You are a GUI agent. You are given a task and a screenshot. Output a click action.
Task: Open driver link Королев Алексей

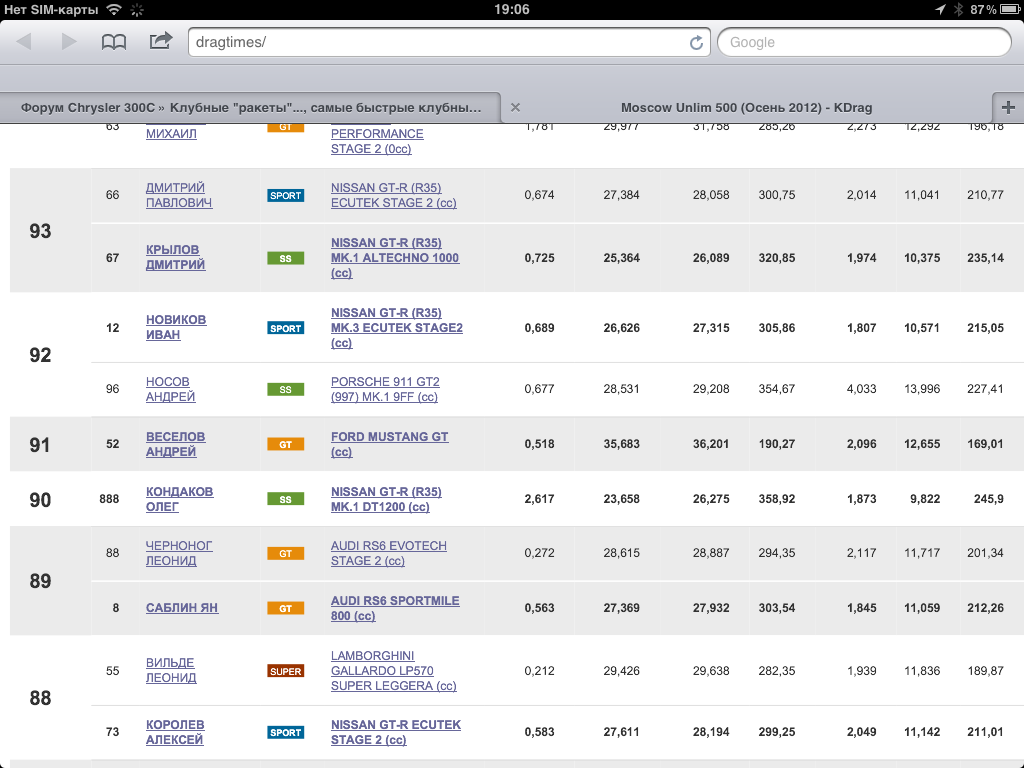coord(175,732)
